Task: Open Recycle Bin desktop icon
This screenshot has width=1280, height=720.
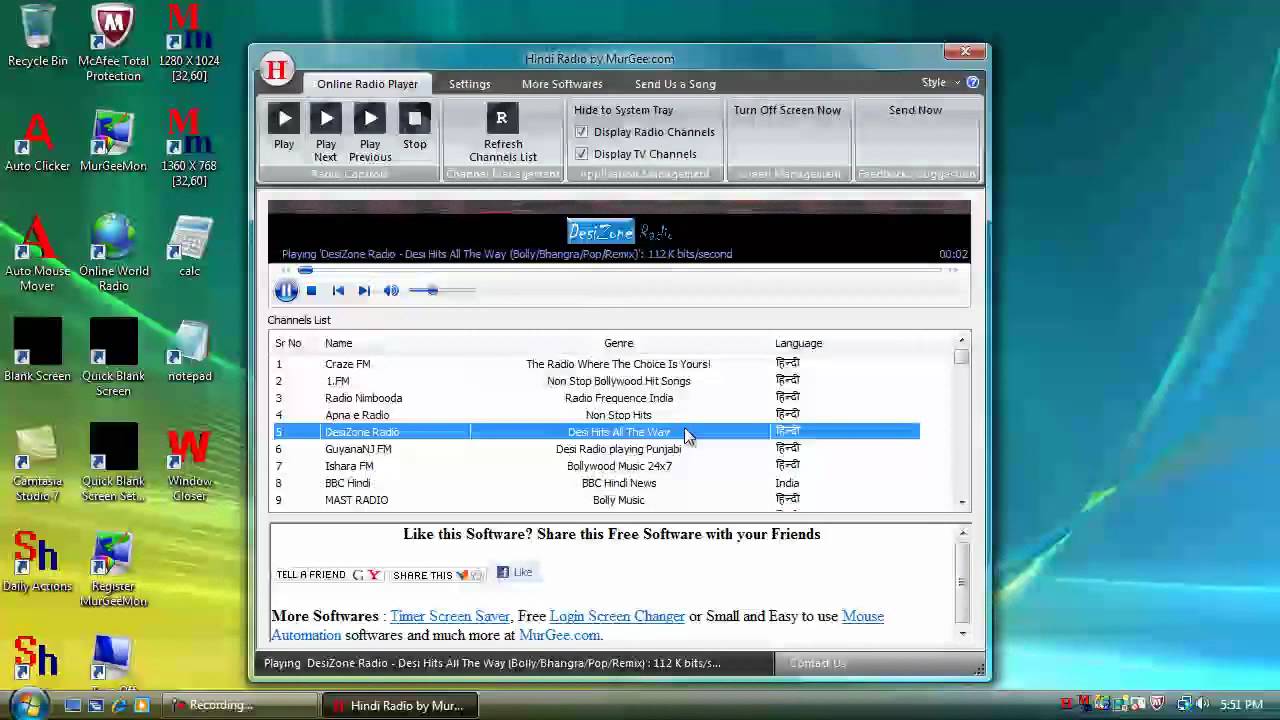Action: (x=38, y=36)
